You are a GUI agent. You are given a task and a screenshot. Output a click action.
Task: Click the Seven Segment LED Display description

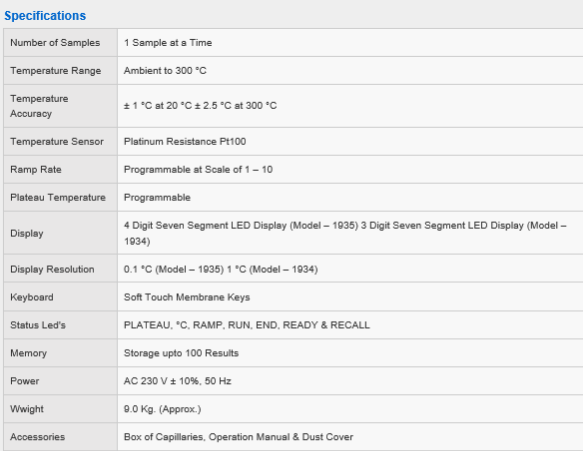pos(345,233)
